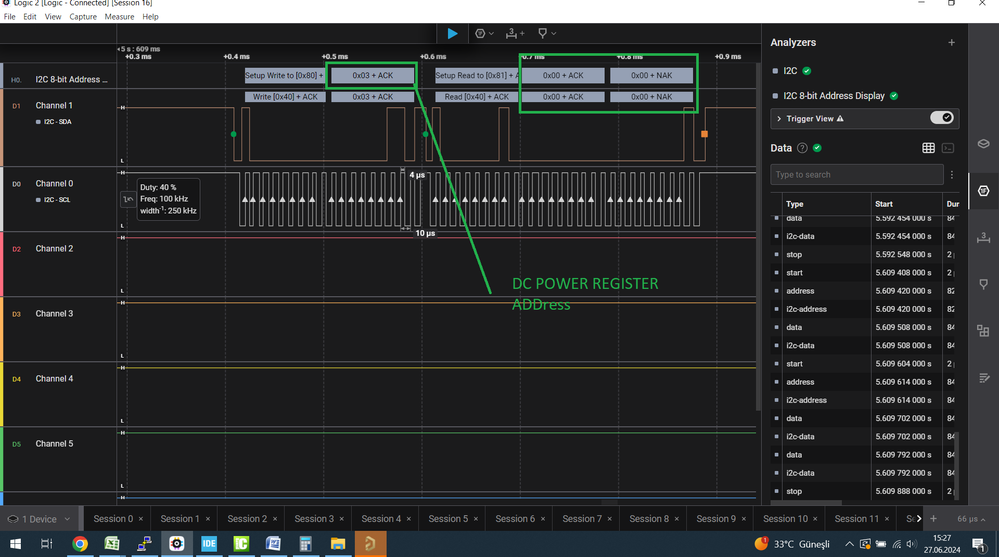Open the Analyzers panel icon in sidebar
The width and height of the screenshot is (999, 557).
pos(983,191)
